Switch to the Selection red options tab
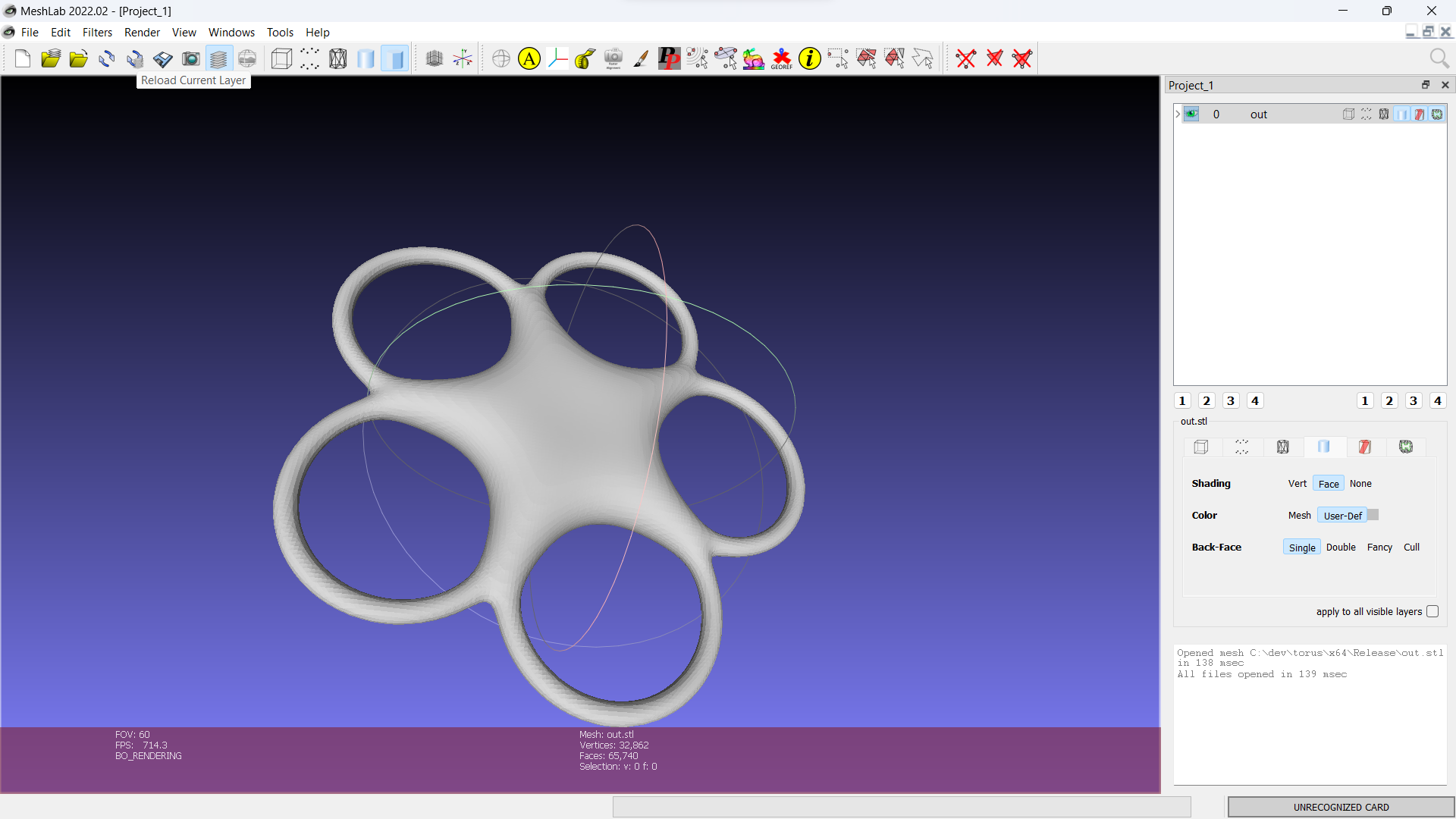The width and height of the screenshot is (1456, 819). click(x=1365, y=447)
